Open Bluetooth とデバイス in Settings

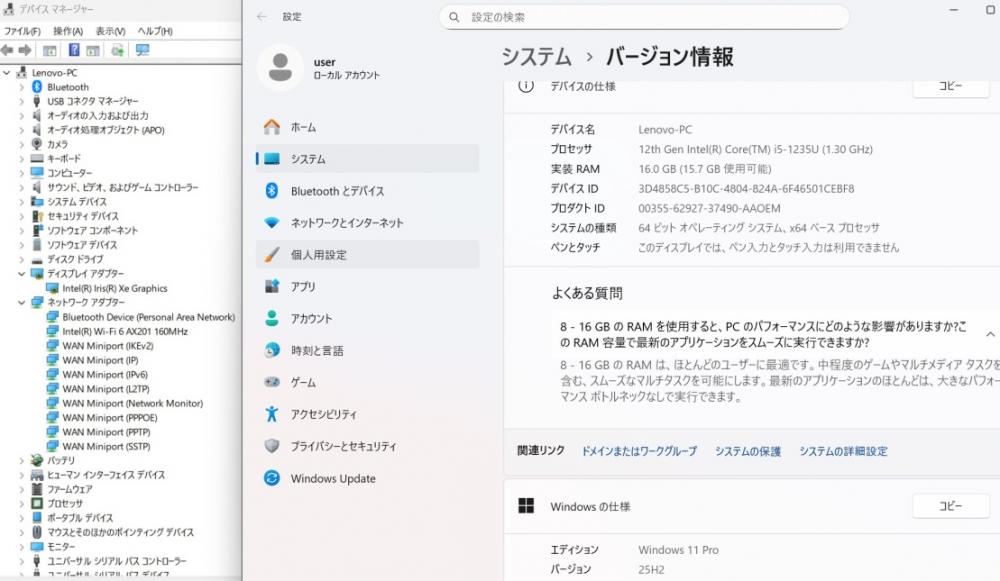point(367,191)
